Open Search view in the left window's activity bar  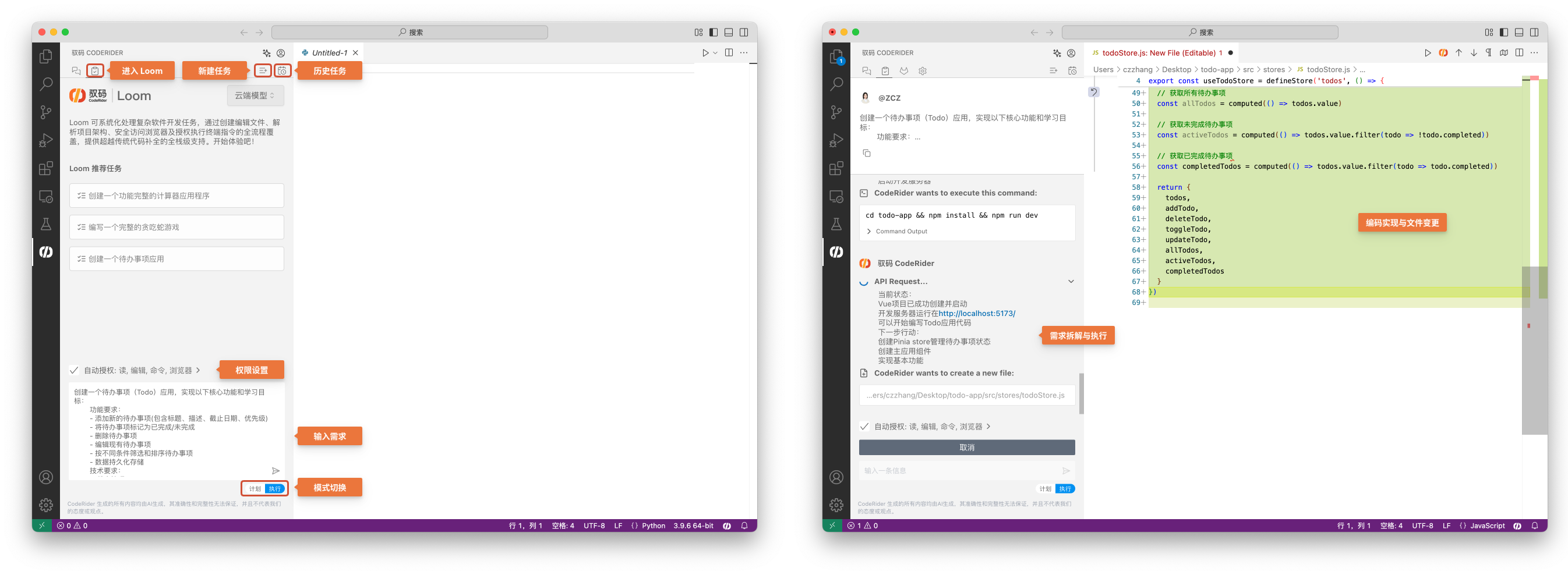click(45, 84)
